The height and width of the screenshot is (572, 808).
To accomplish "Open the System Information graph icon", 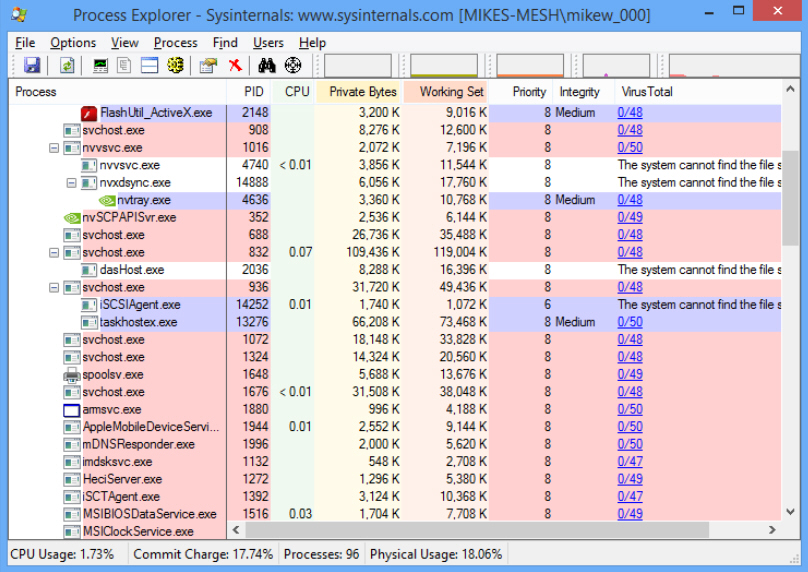I will click(x=100, y=65).
